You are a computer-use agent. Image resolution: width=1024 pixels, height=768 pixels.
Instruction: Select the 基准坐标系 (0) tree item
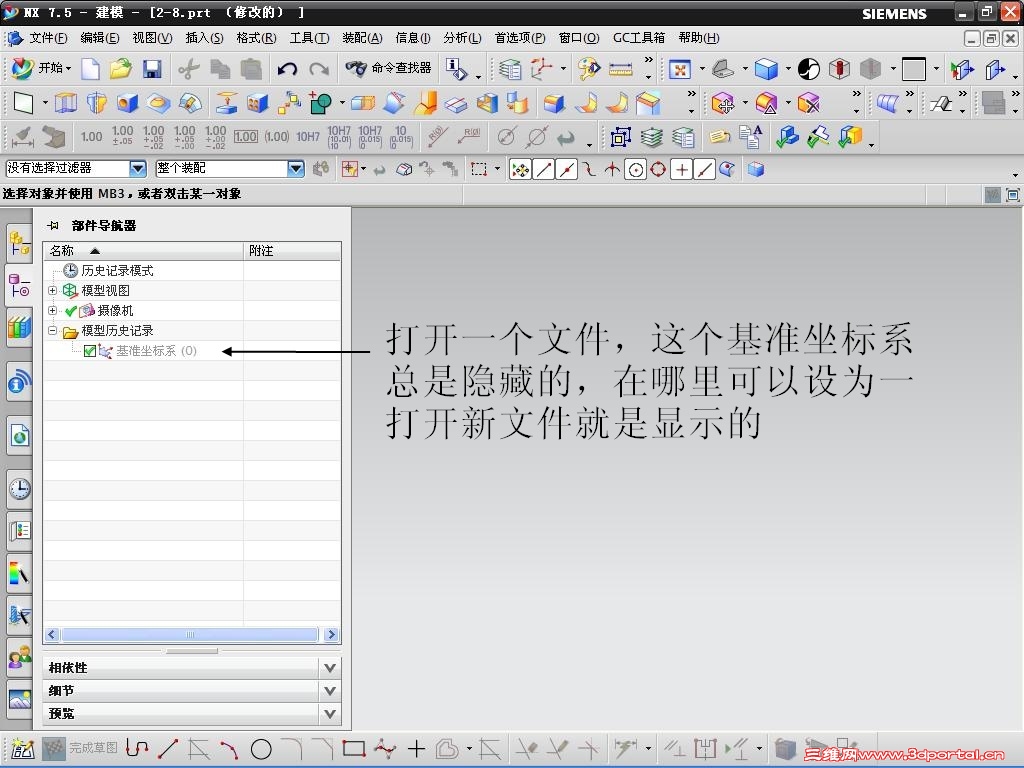(156, 351)
